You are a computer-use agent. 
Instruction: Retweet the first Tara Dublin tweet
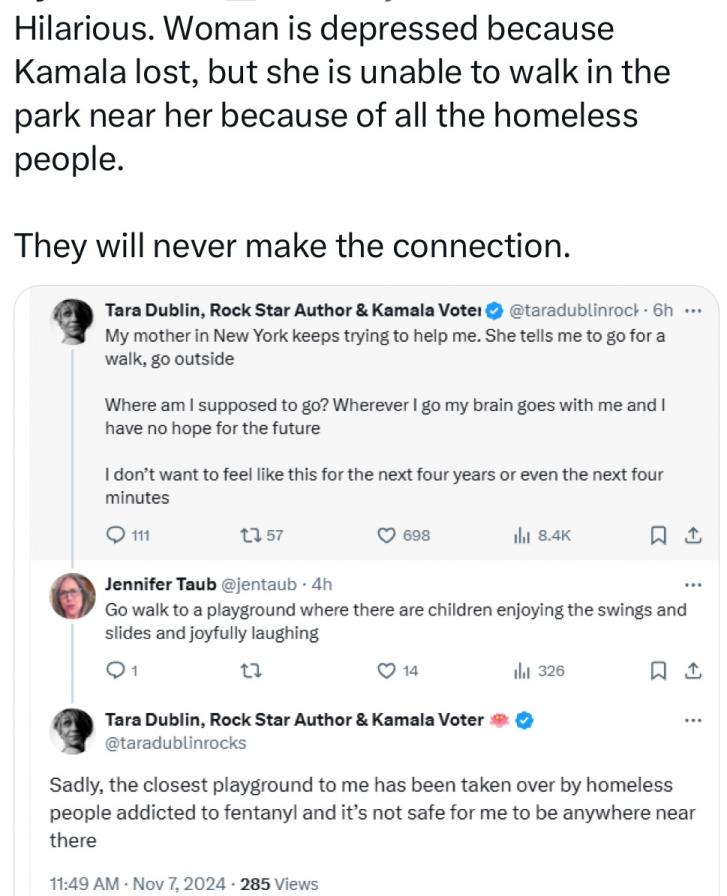point(261,535)
